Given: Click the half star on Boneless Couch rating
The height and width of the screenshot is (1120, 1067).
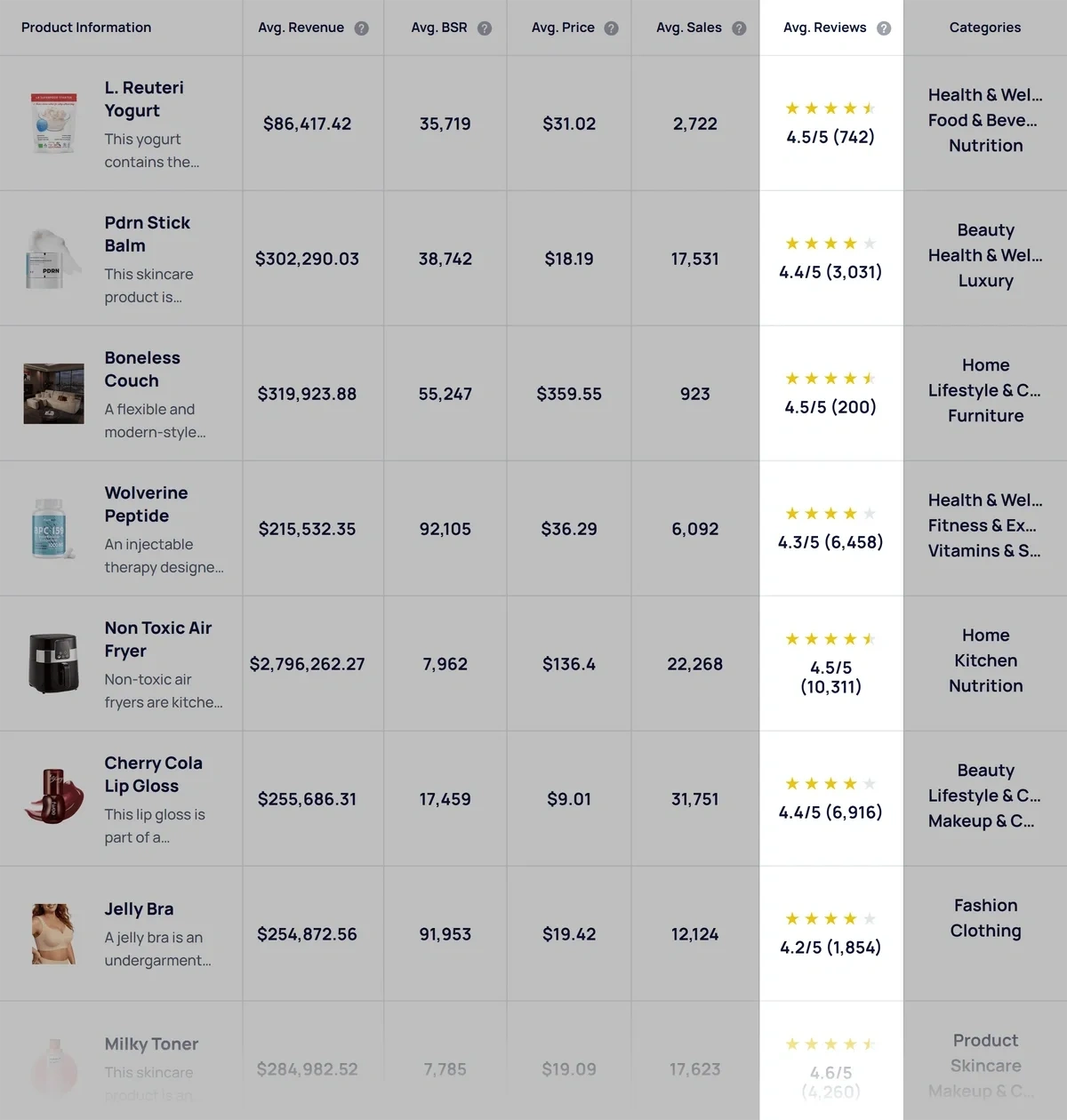Looking at the screenshot, I should click(x=870, y=378).
